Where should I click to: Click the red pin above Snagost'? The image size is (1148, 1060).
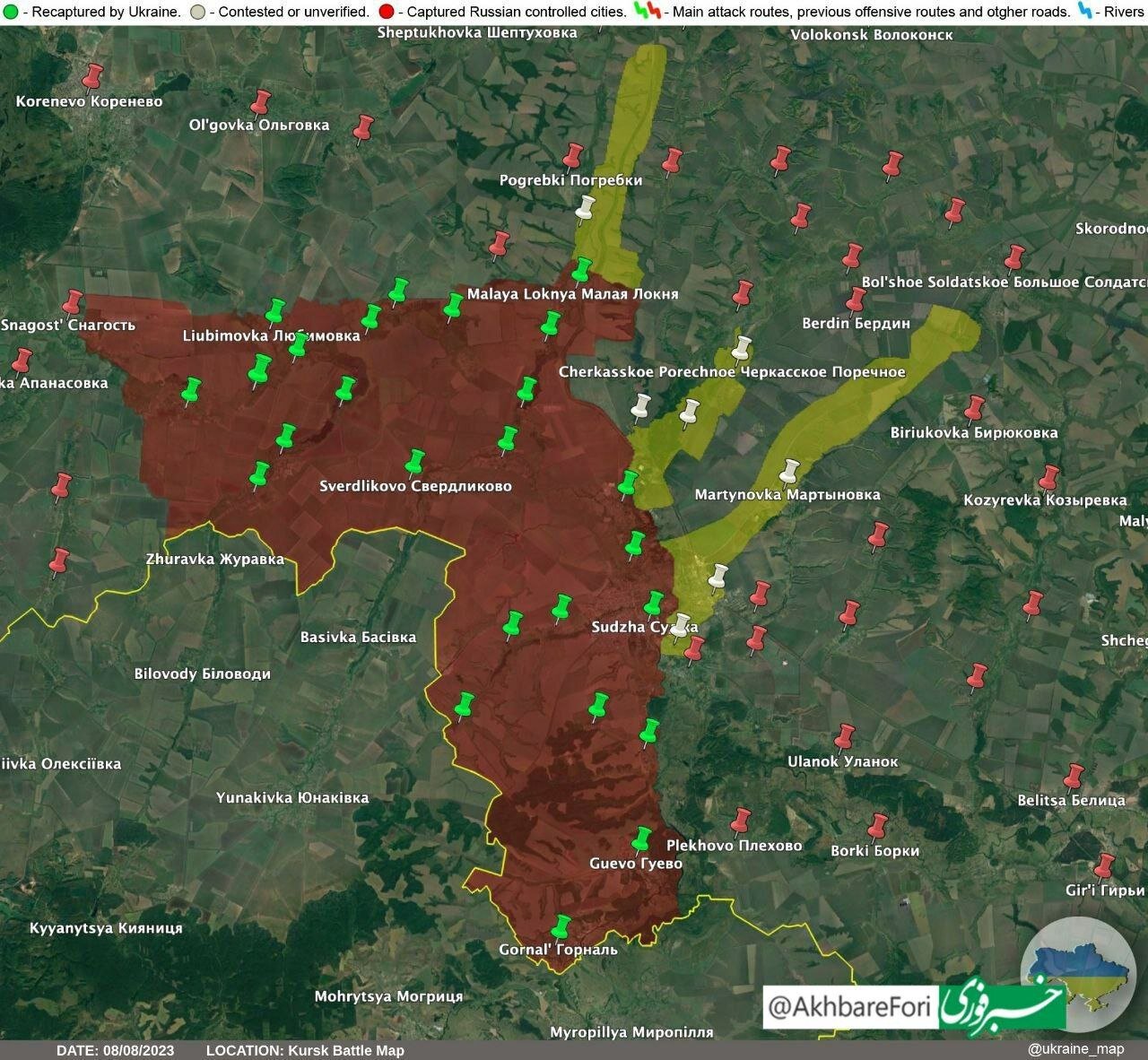[72, 302]
